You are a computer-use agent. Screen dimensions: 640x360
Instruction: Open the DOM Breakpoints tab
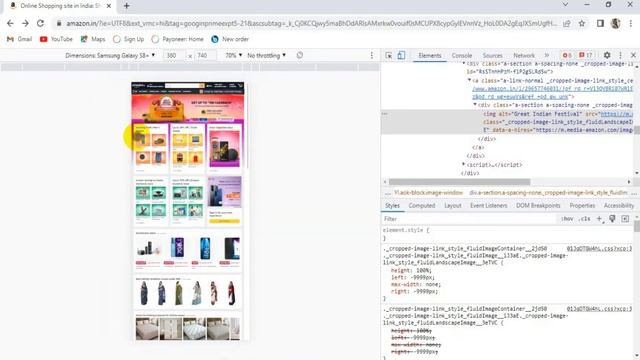538,206
